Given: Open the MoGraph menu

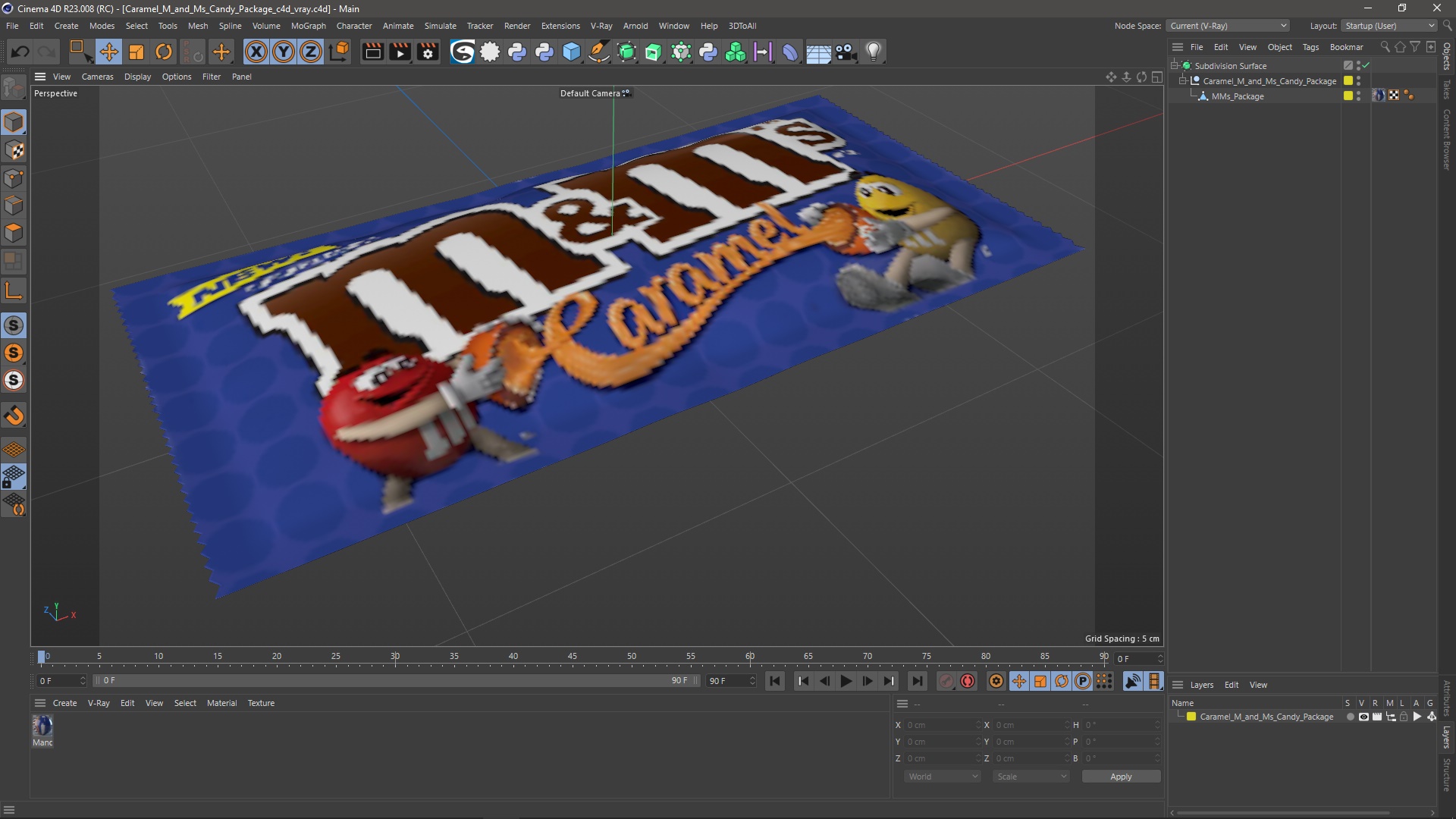Looking at the screenshot, I should tap(308, 26).
